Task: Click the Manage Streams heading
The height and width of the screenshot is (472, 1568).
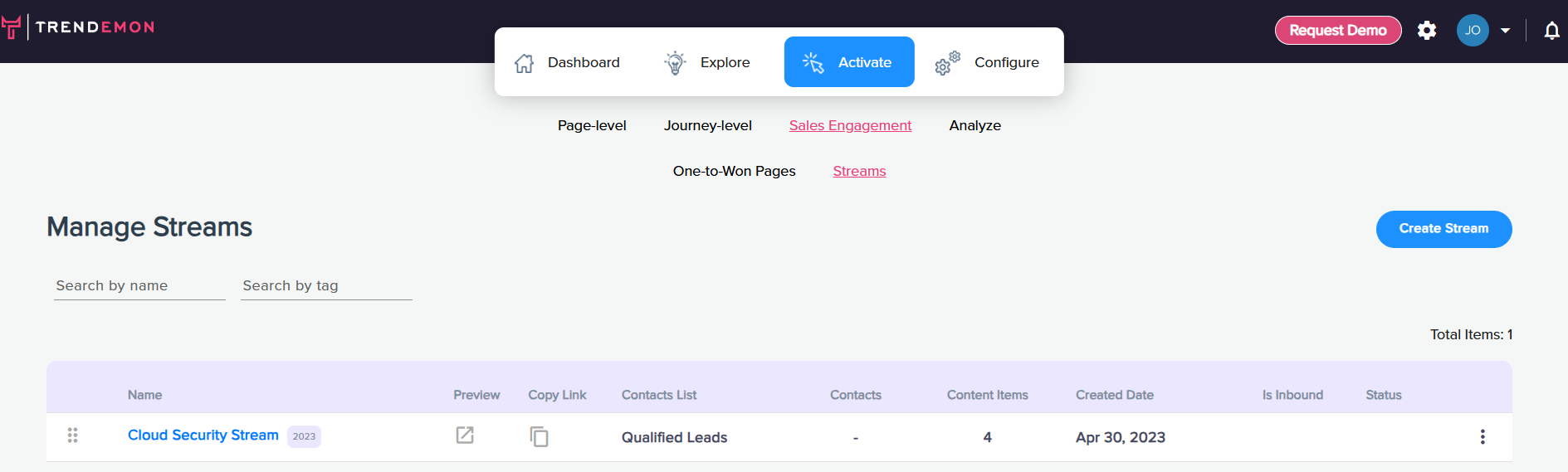Action: pyautogui.click(x=149, y=227)
